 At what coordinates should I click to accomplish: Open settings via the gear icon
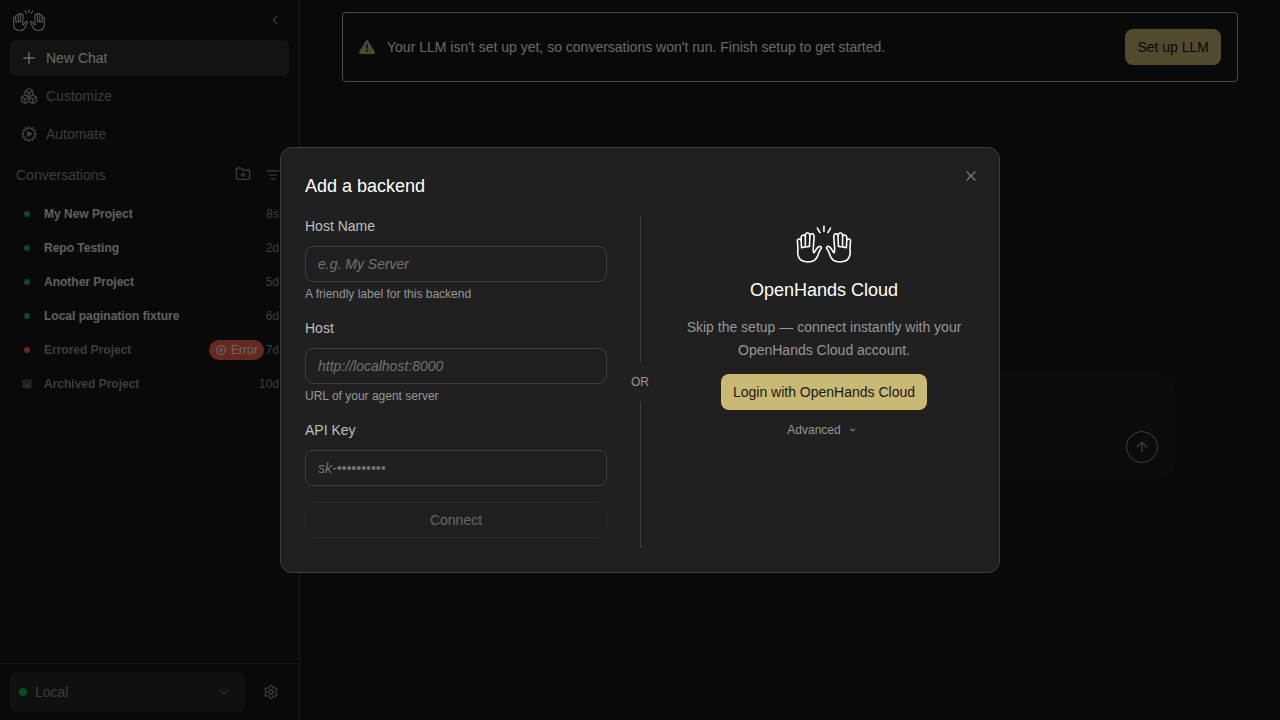270,692
